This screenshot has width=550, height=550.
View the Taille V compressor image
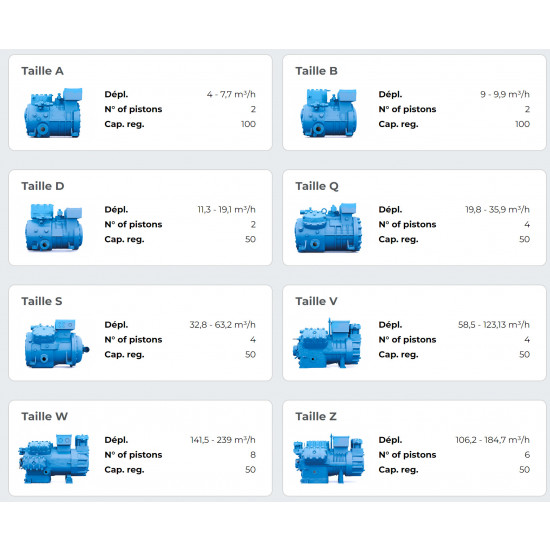(x=327, y=343)
